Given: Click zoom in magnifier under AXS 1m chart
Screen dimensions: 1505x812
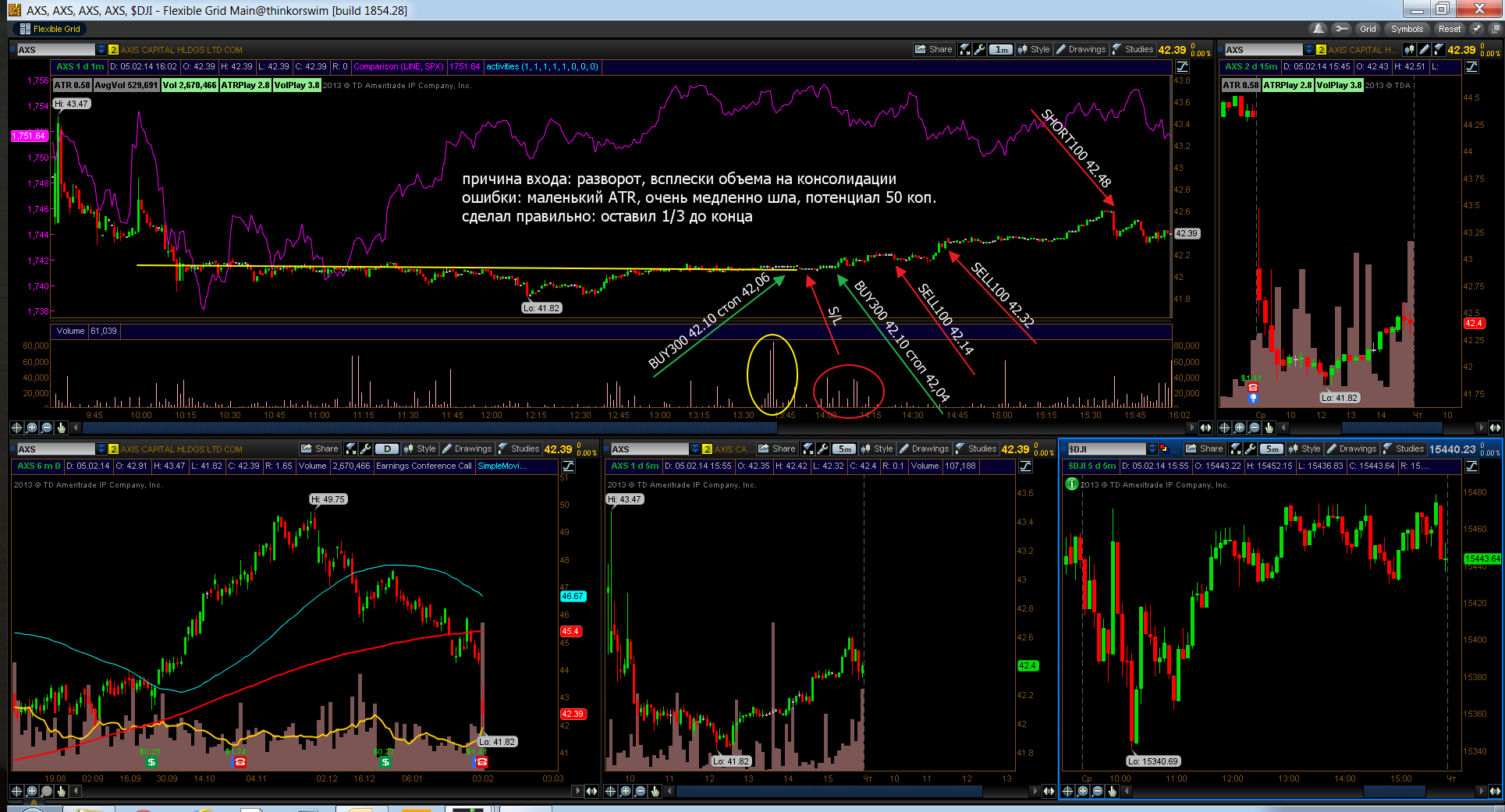Looking at the screenshot, I should (x=31, y=427).
